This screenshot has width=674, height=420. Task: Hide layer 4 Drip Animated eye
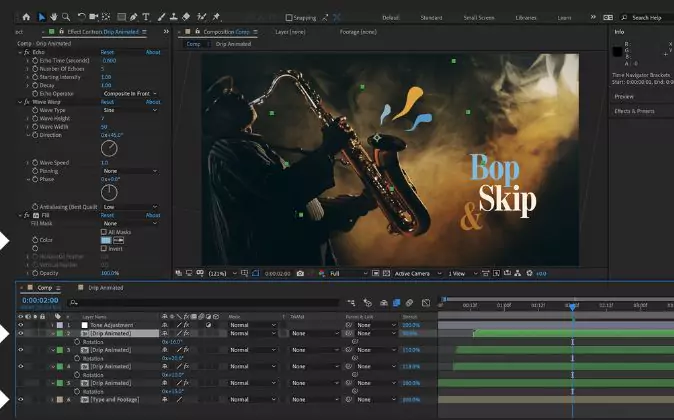(21, 366)
